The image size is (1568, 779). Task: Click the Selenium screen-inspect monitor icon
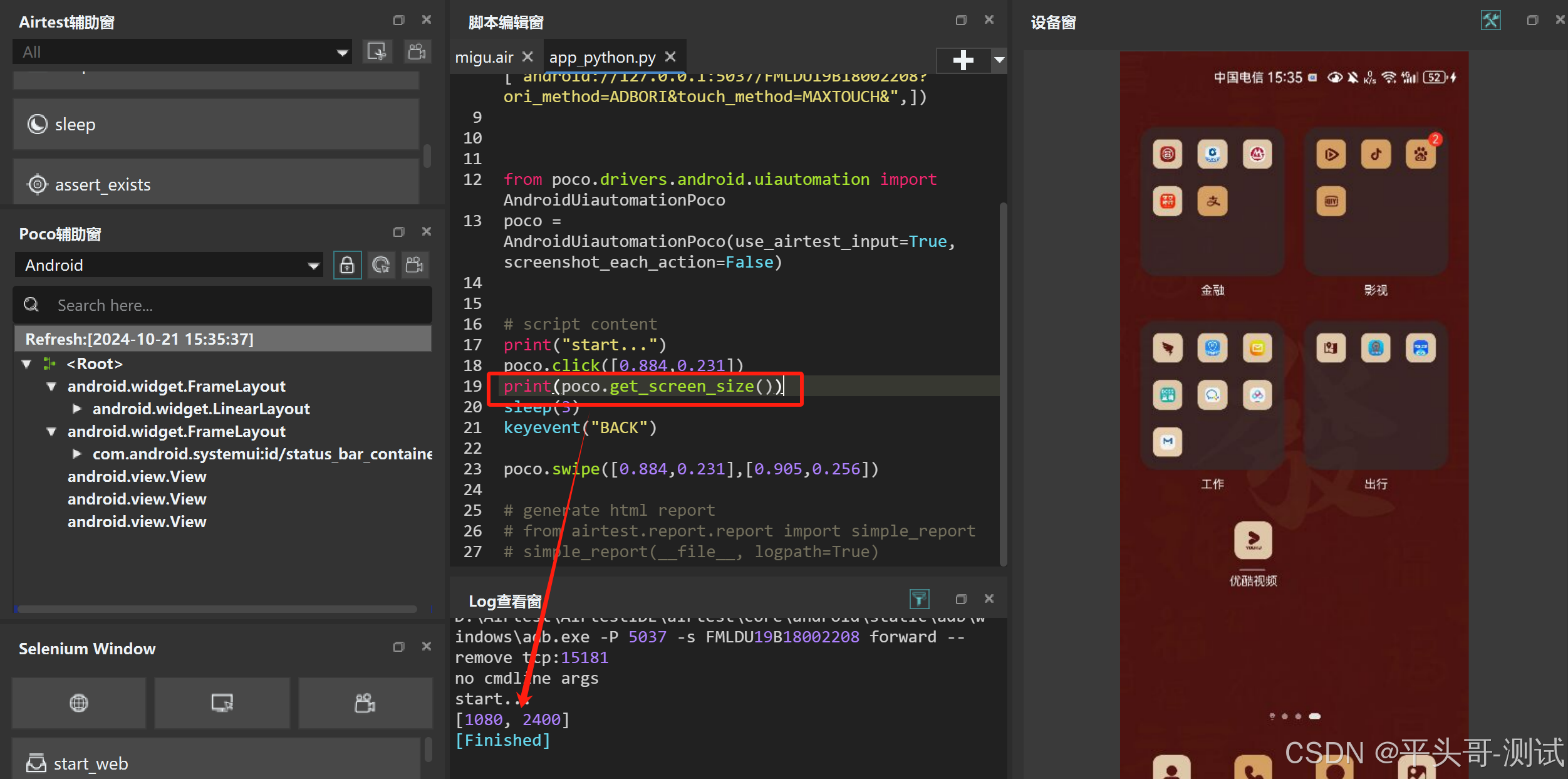point(222,703)
